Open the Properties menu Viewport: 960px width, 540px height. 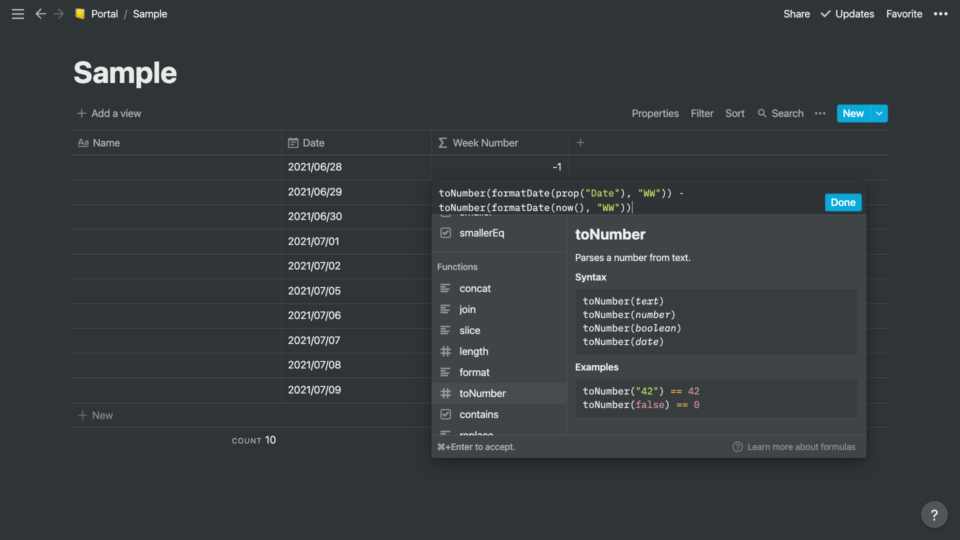[x=655, y=113]
